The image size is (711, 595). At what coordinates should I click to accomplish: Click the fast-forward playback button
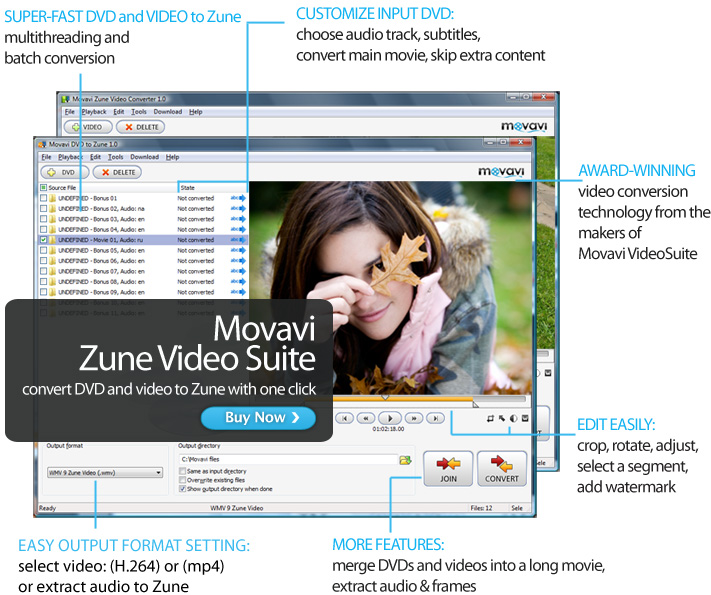pos(414,418)
